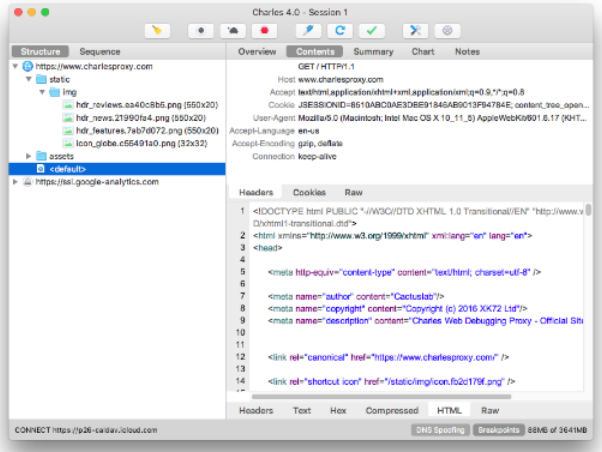
Task: Click image icon of hdr_news.21990fa4.png
Action: click(x=68, y=118)
